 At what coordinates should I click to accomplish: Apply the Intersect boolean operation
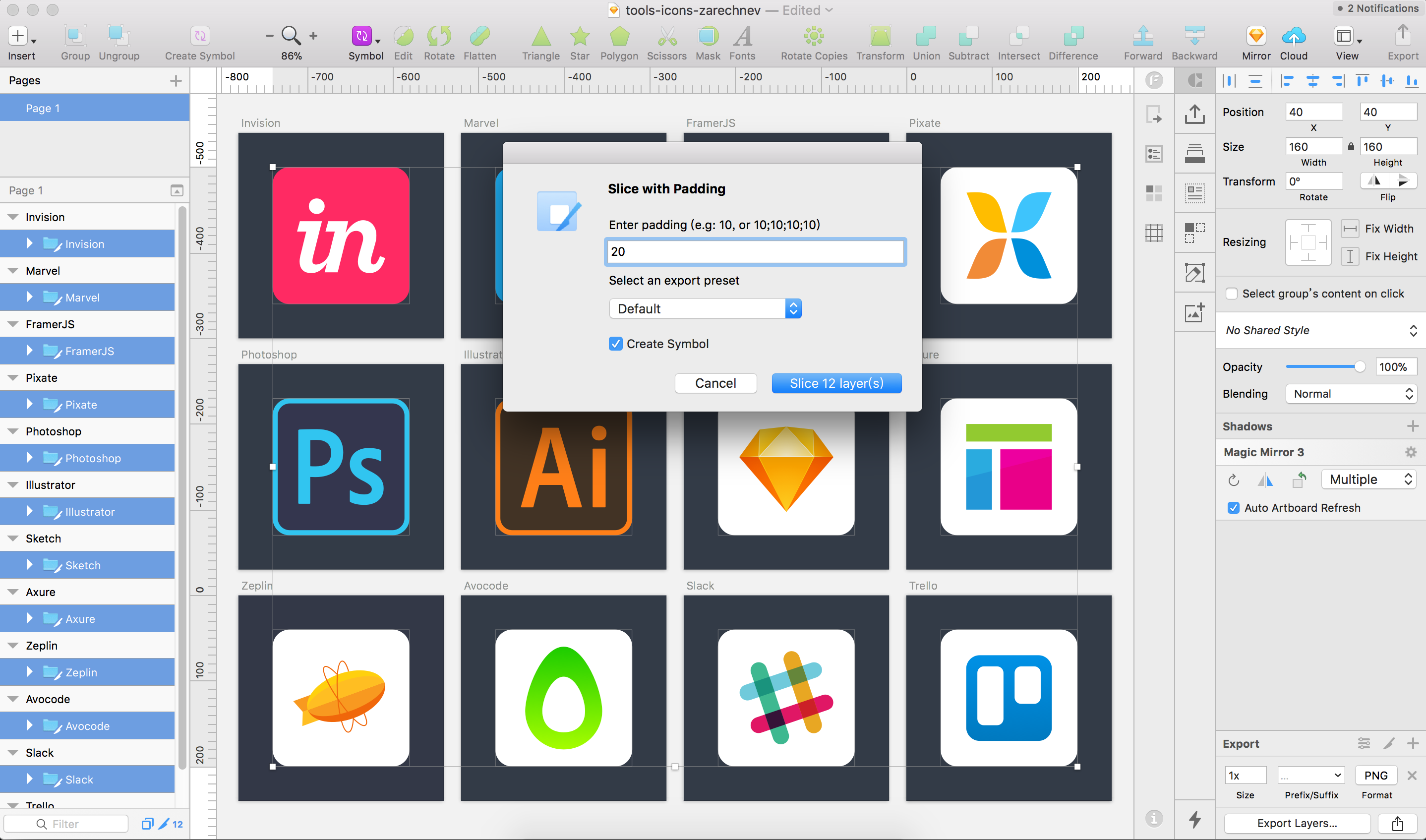tap(1018, 36)
